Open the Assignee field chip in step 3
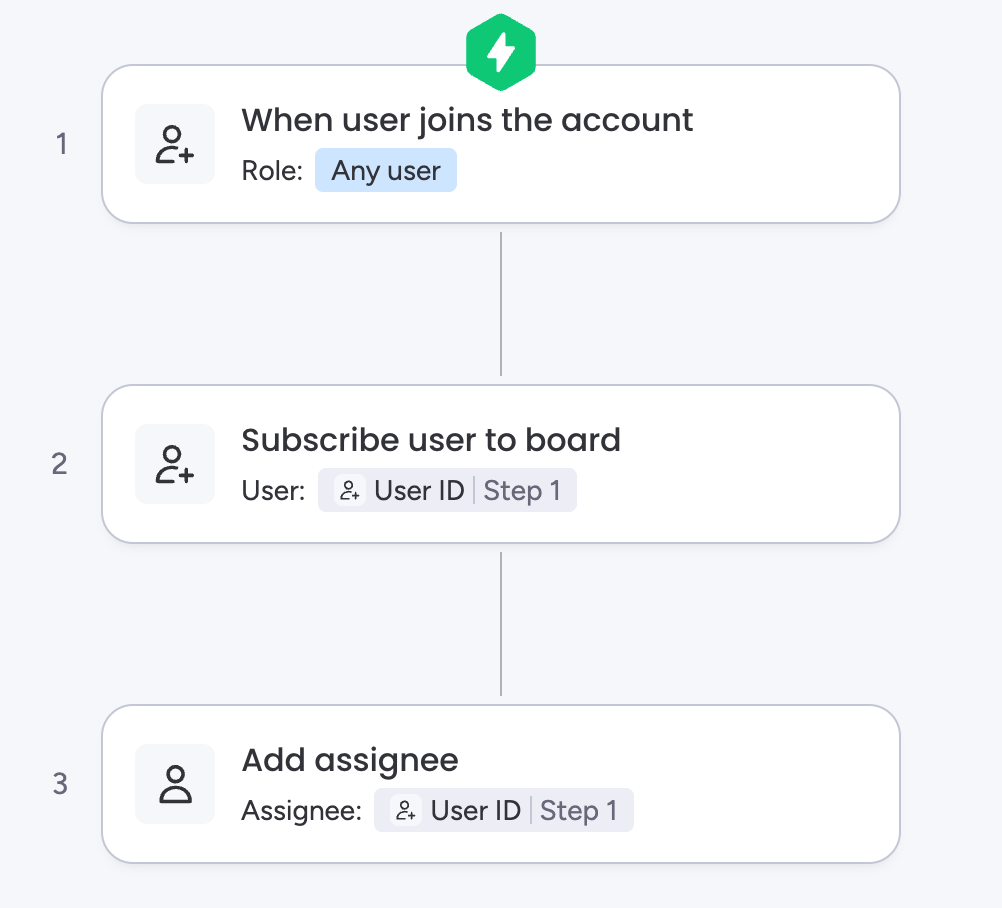 tap(503, 811)
